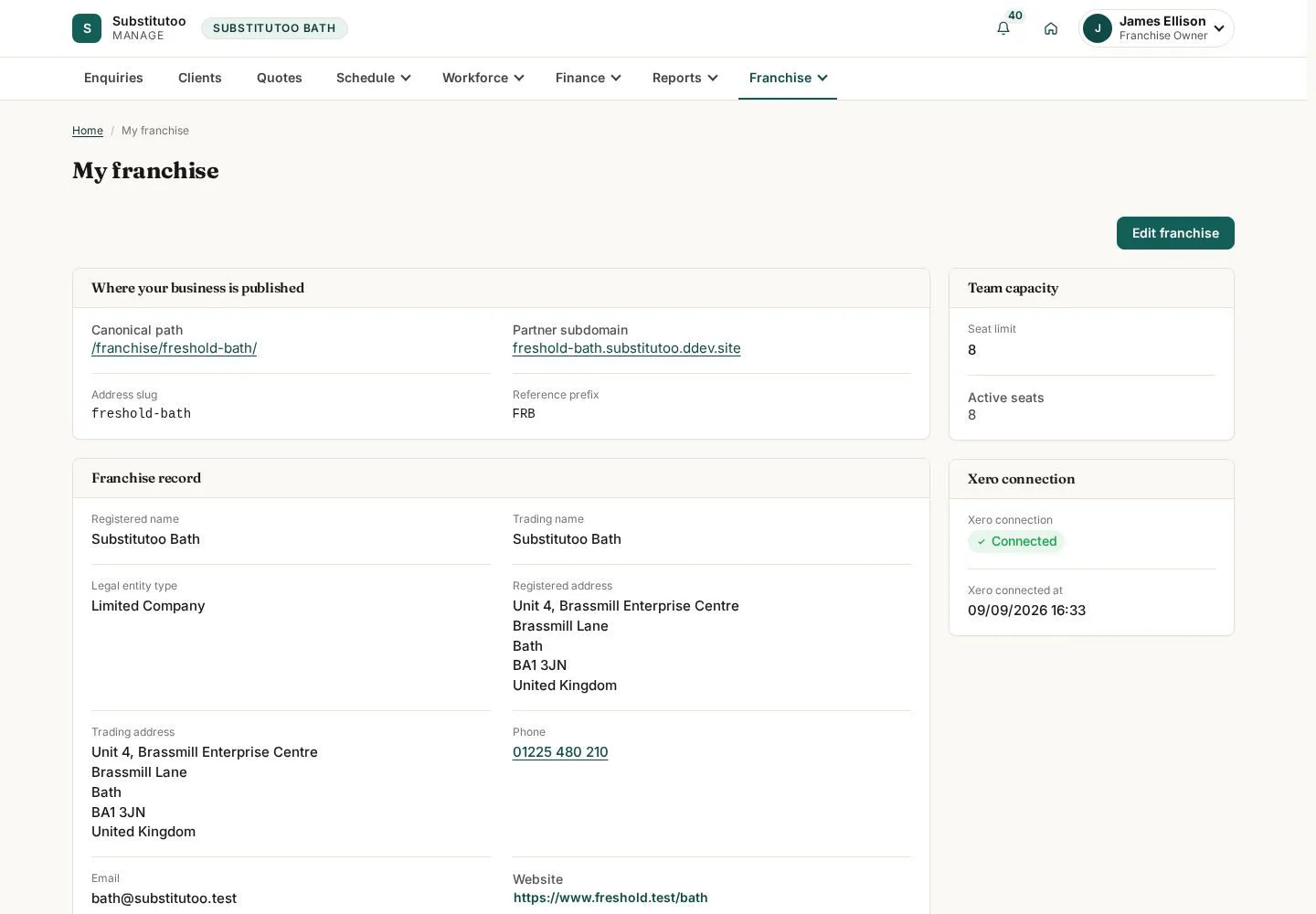Open the /franchise/freshold-bath/ canonical path link

click(175, 348)
